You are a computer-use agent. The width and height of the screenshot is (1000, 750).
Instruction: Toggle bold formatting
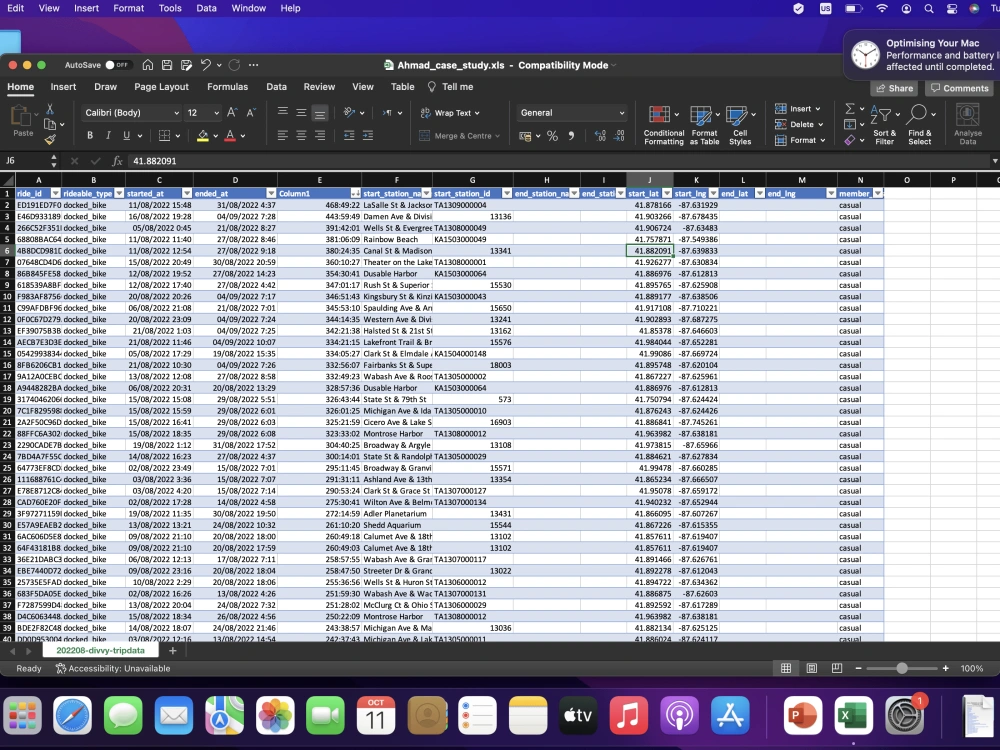(90, 135)
